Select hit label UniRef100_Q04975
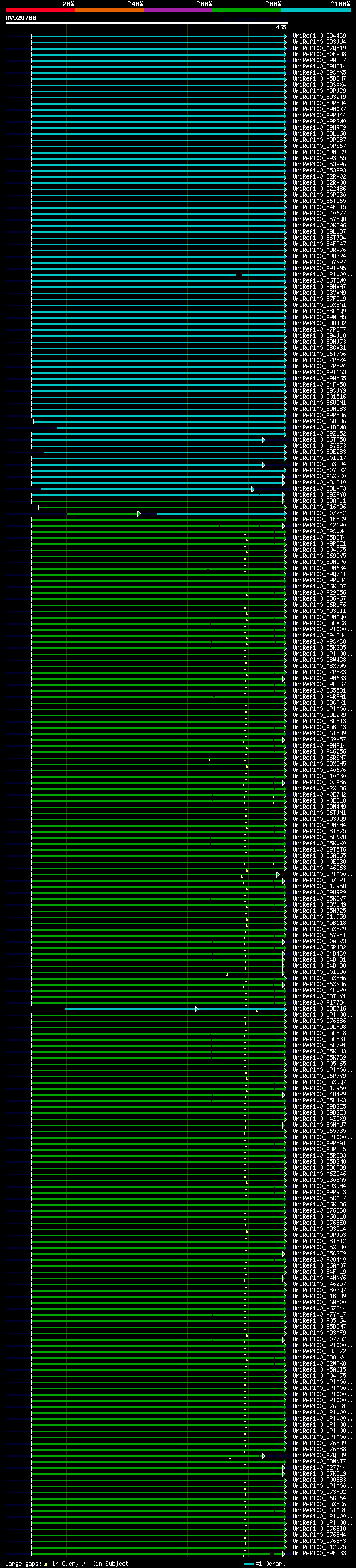356x1568 pixels. (x=319, y=550)
